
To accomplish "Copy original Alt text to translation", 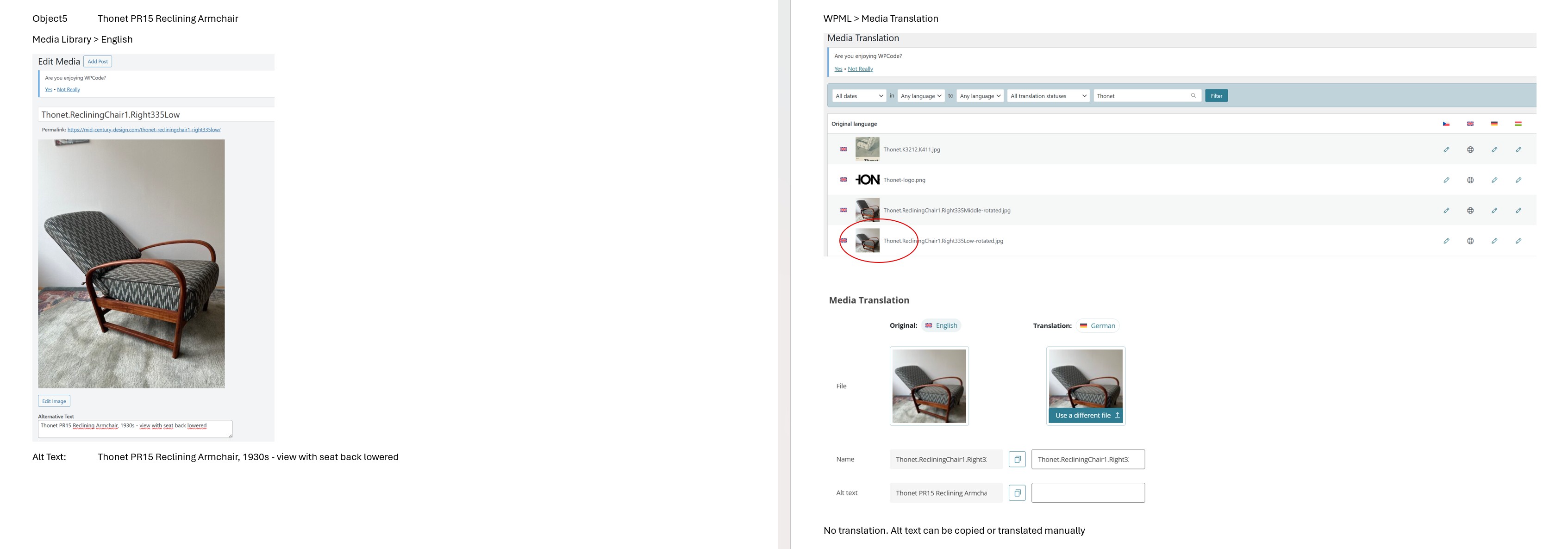I will 1017,493.
